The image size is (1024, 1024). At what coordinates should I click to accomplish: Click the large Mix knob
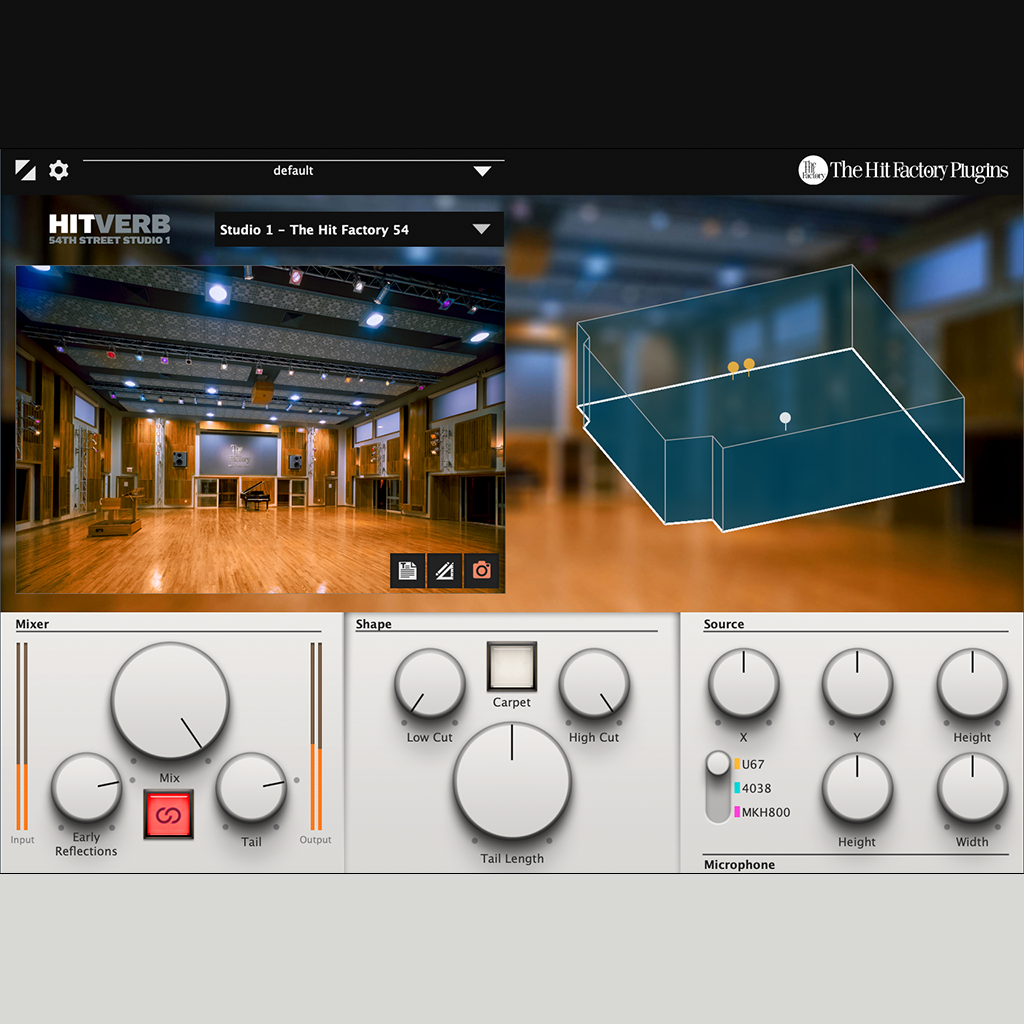[x=170, y=701]
